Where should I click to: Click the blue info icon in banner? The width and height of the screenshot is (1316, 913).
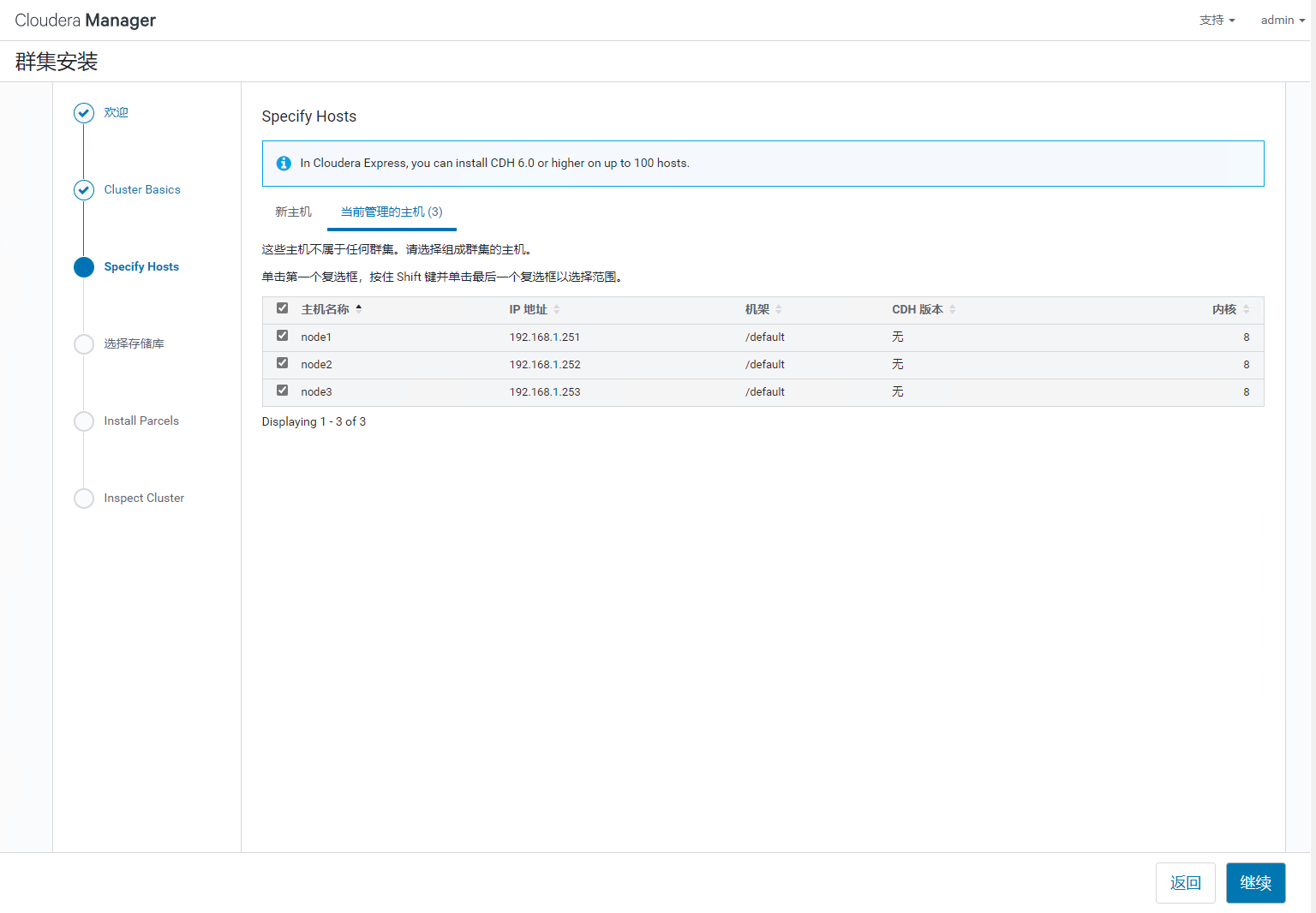point(284,164)
